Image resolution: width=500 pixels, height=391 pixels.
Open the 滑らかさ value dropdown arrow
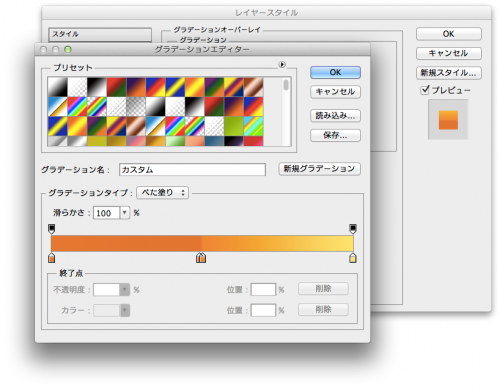pos(125,213)
